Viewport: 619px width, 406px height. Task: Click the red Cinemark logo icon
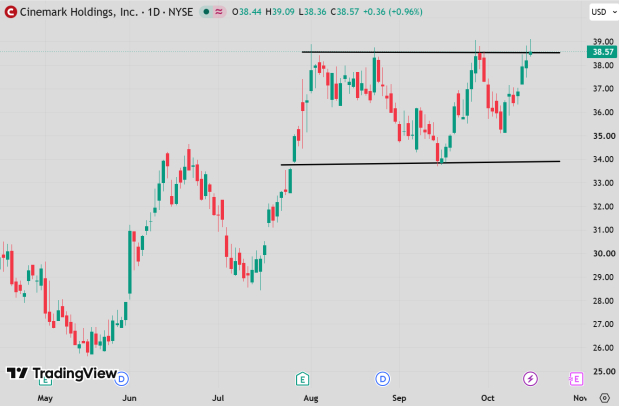11,12
